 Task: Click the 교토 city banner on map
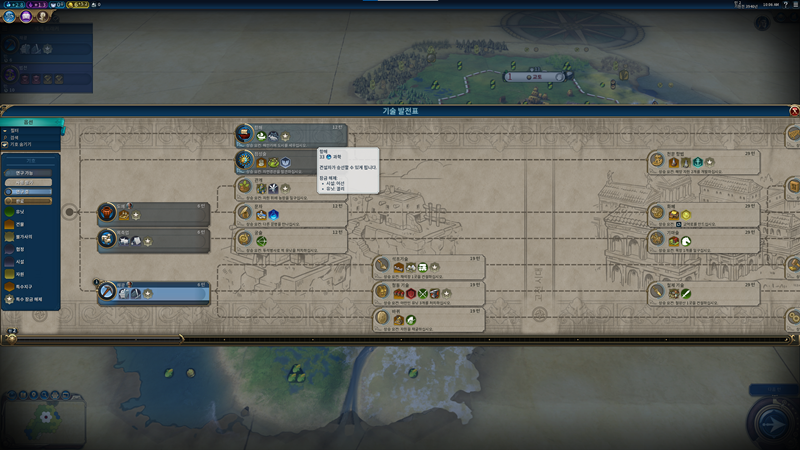click(535, 77)
